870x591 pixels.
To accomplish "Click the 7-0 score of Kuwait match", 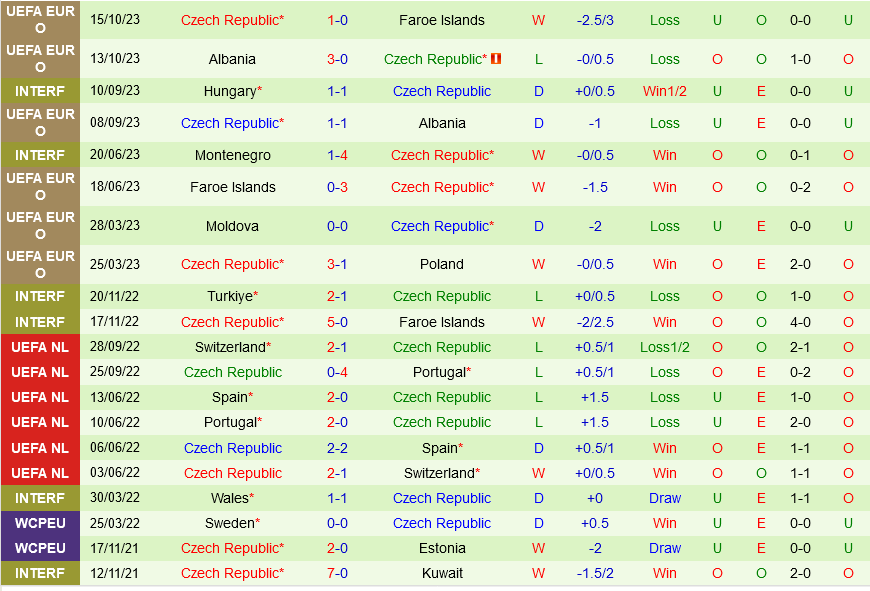I will 337,573.
